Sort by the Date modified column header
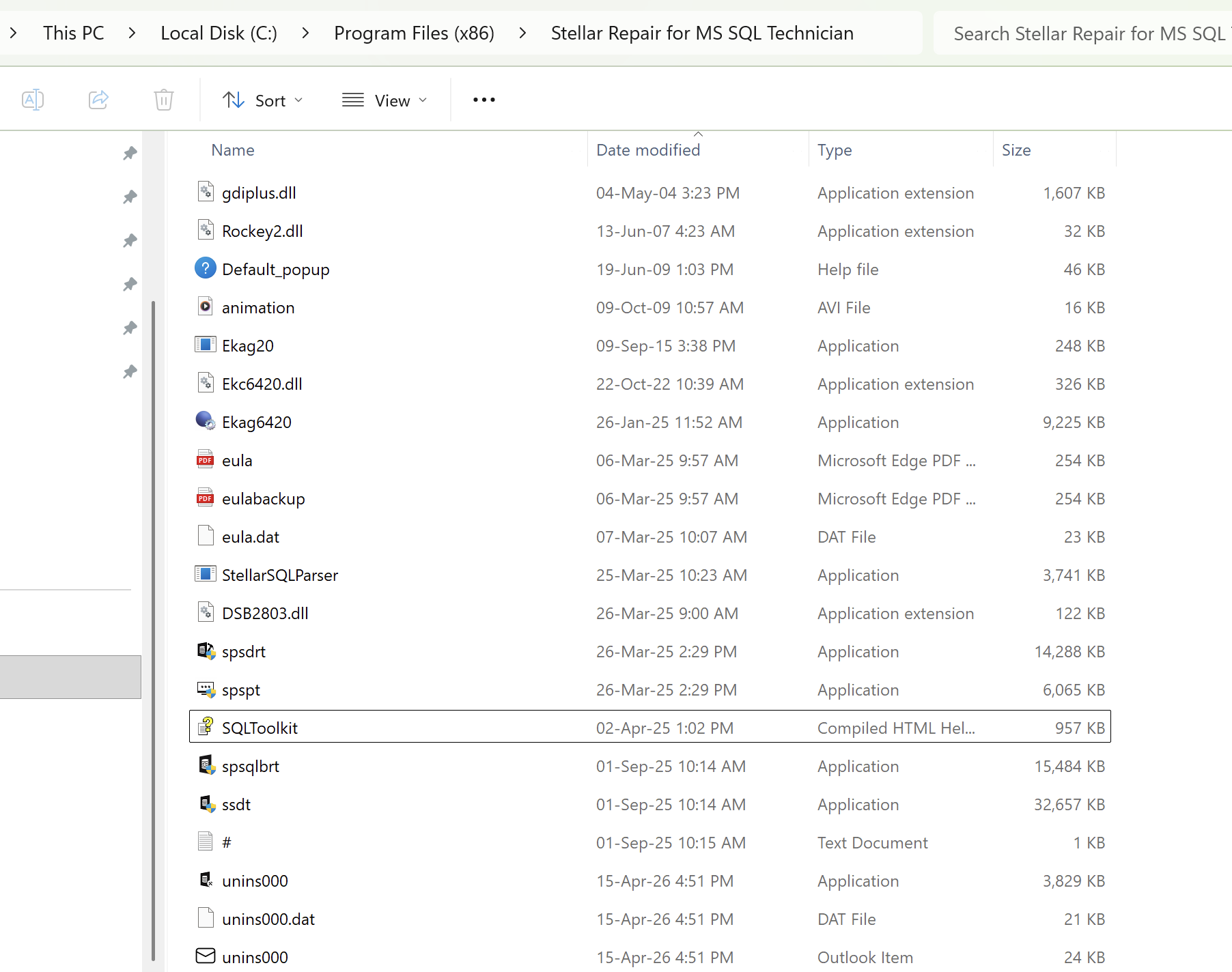This screenshot has height=972, width=1232. tap(648, 150)
